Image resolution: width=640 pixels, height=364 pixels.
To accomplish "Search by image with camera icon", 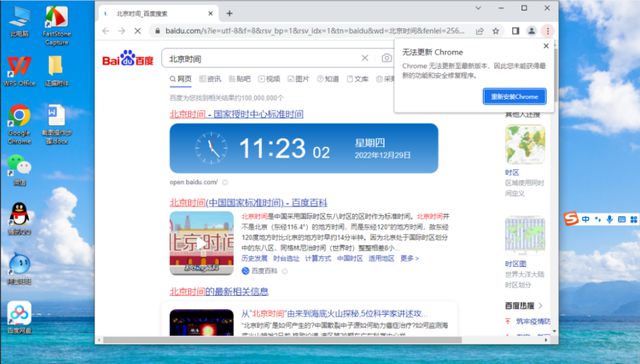I will click(x=386, y=58).
